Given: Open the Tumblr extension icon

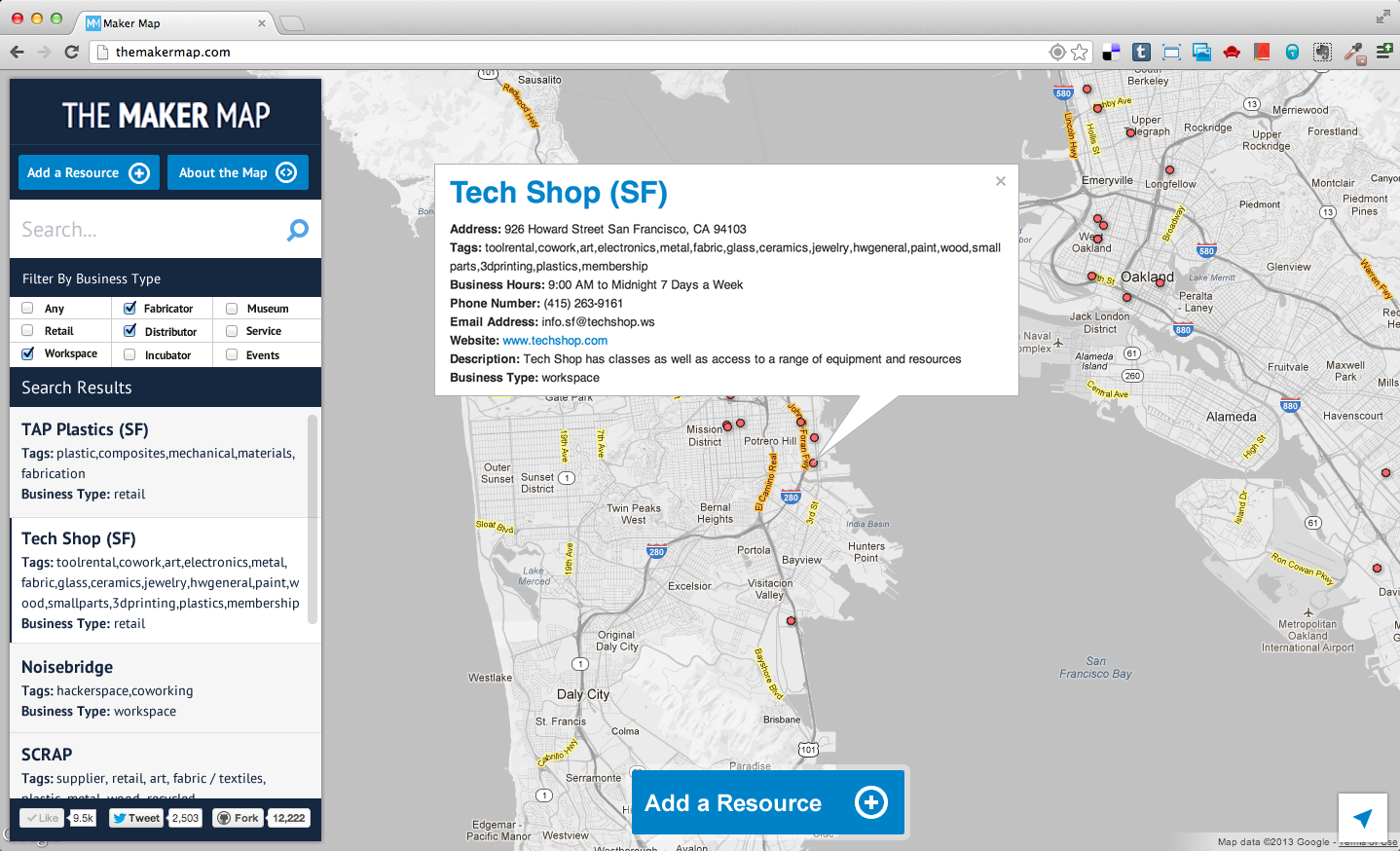Looking at the screenshot, I should click(x=1141, y=53).
